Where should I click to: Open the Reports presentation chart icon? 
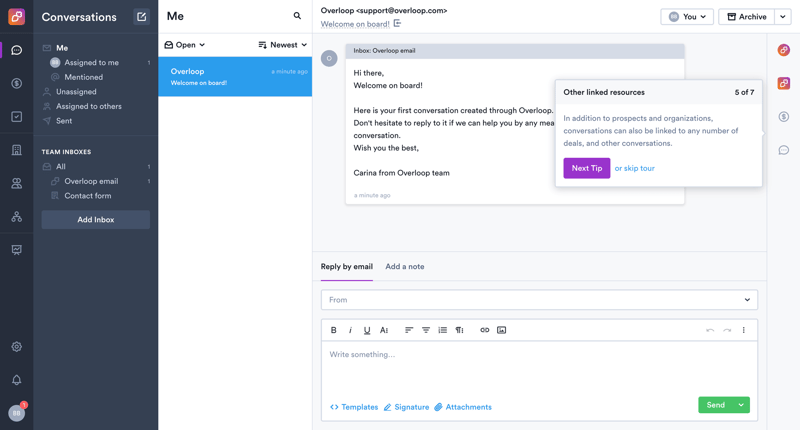[16, 250]
